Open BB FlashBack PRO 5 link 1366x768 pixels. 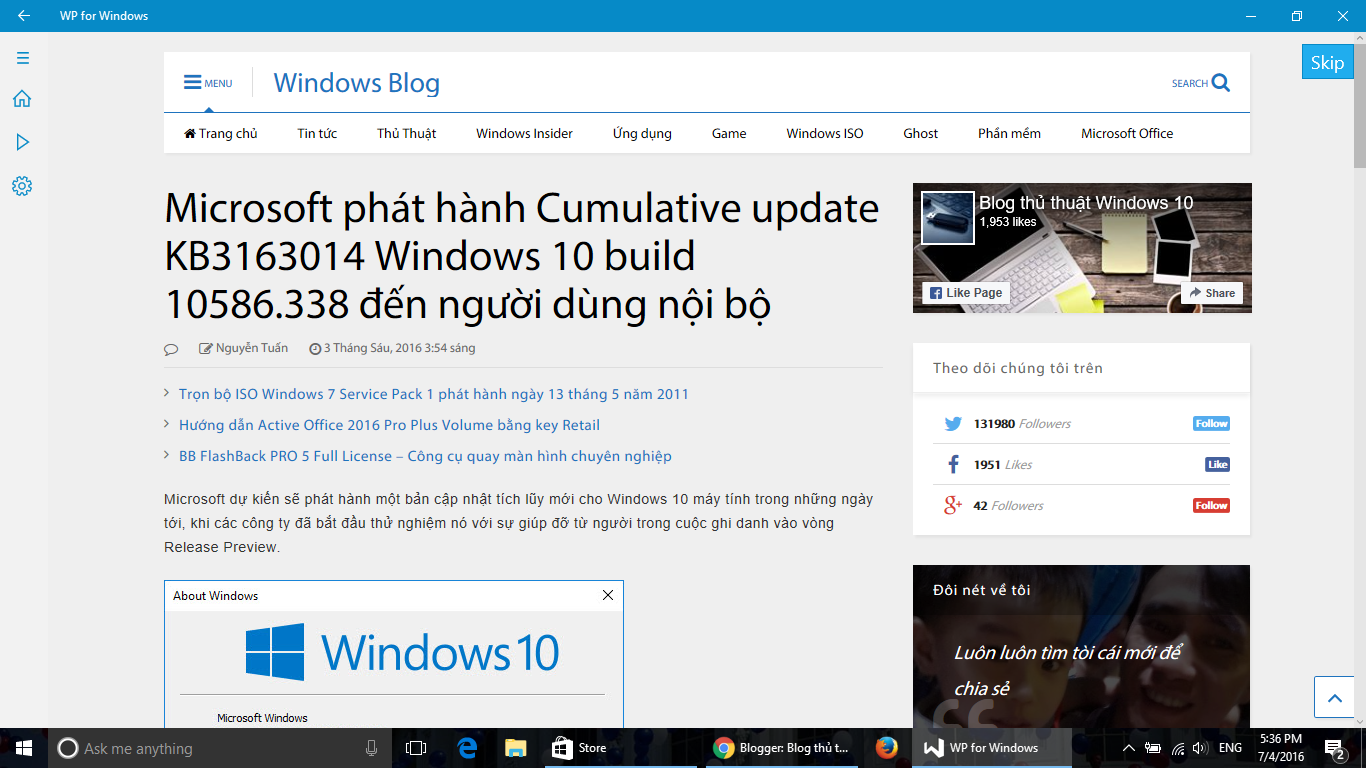[x=425, y=456]
